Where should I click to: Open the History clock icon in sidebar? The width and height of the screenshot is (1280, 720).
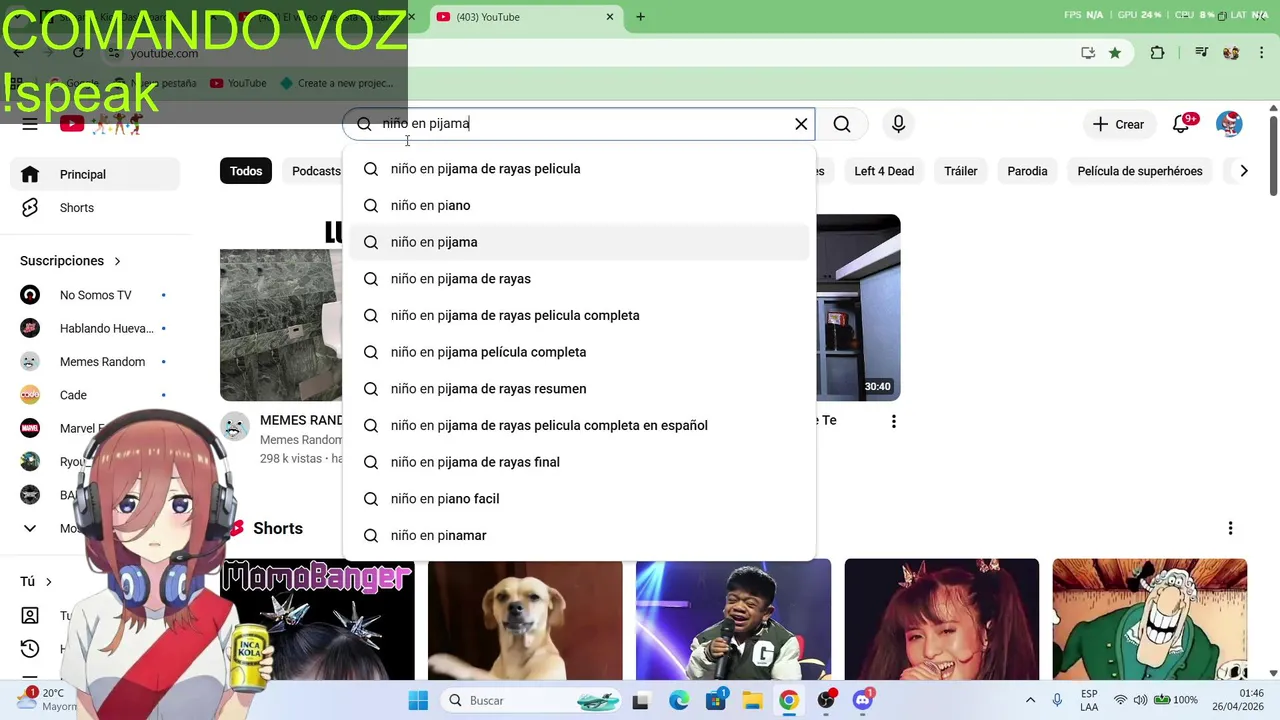pyautogui.click(x=30, y=649)
